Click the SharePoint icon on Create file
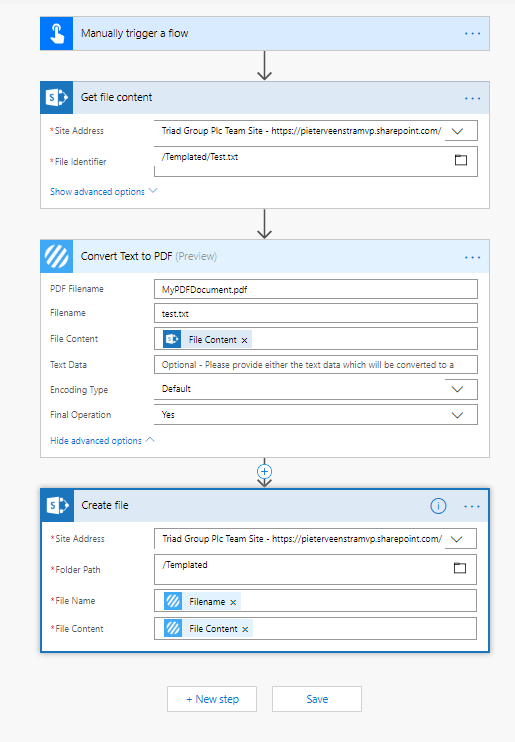Screen dimensions: 515x742 tap(58, 505)
